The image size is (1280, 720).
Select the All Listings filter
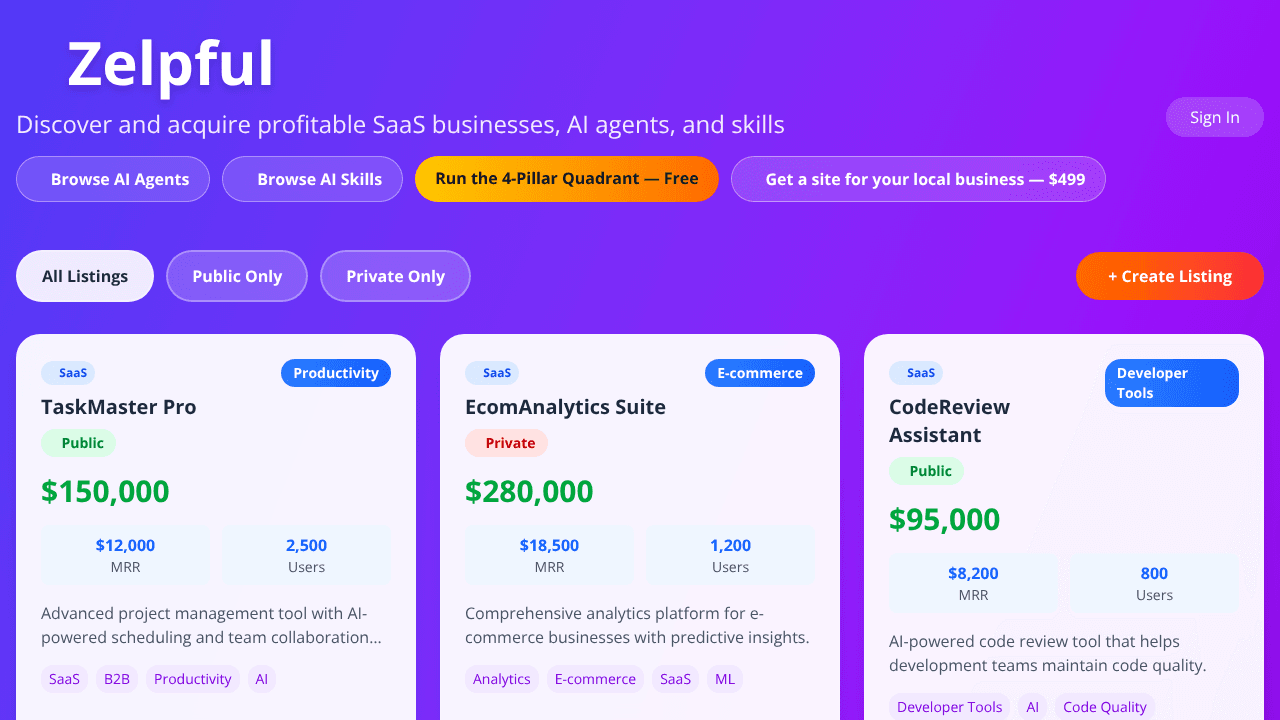[x=85, y=276]
